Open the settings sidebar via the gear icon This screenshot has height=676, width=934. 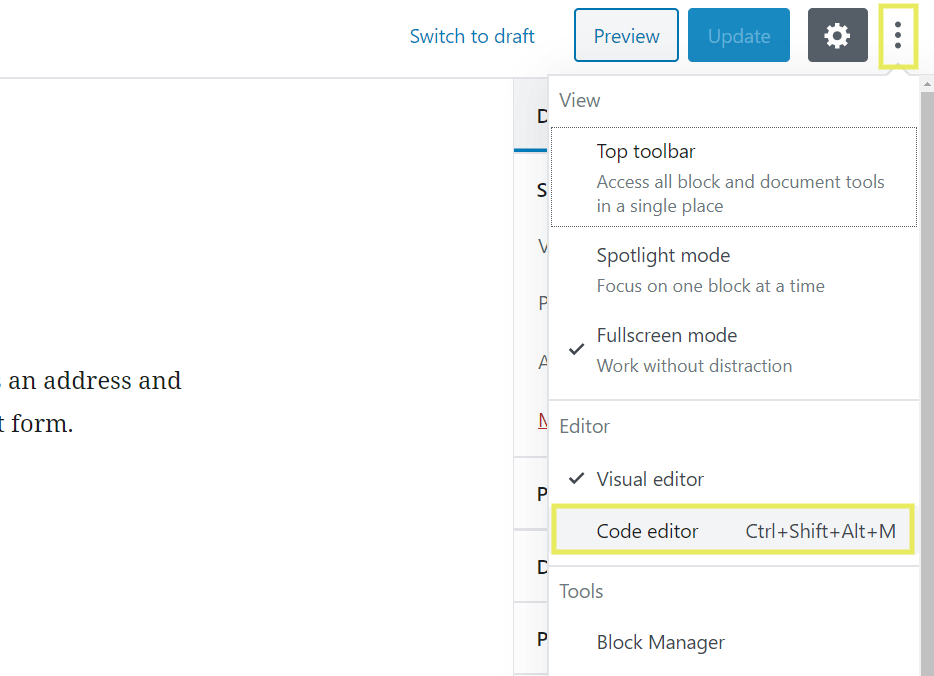[x=837, y=35]
